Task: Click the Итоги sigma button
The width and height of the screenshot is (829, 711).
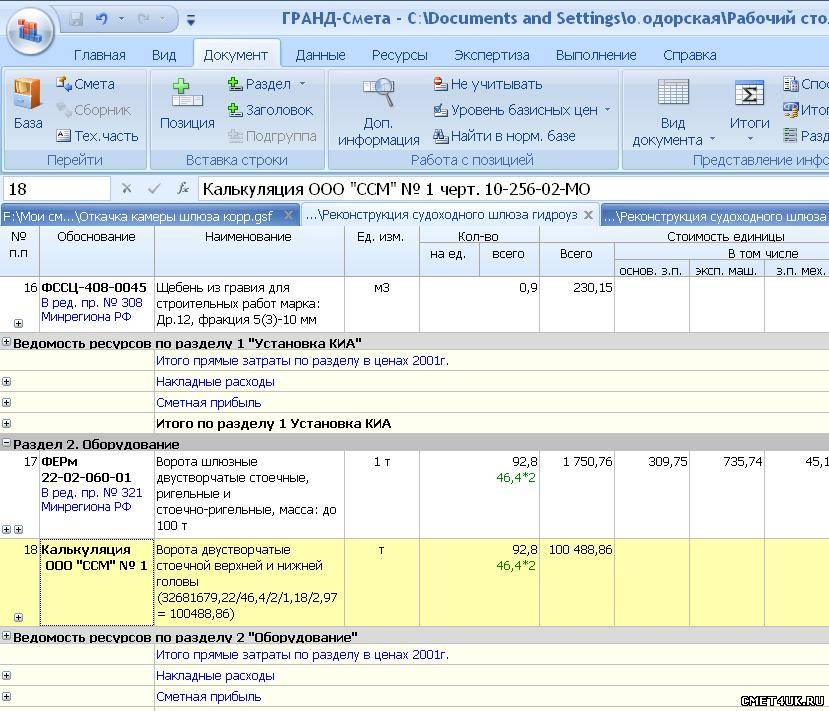Action: (749, 104)
